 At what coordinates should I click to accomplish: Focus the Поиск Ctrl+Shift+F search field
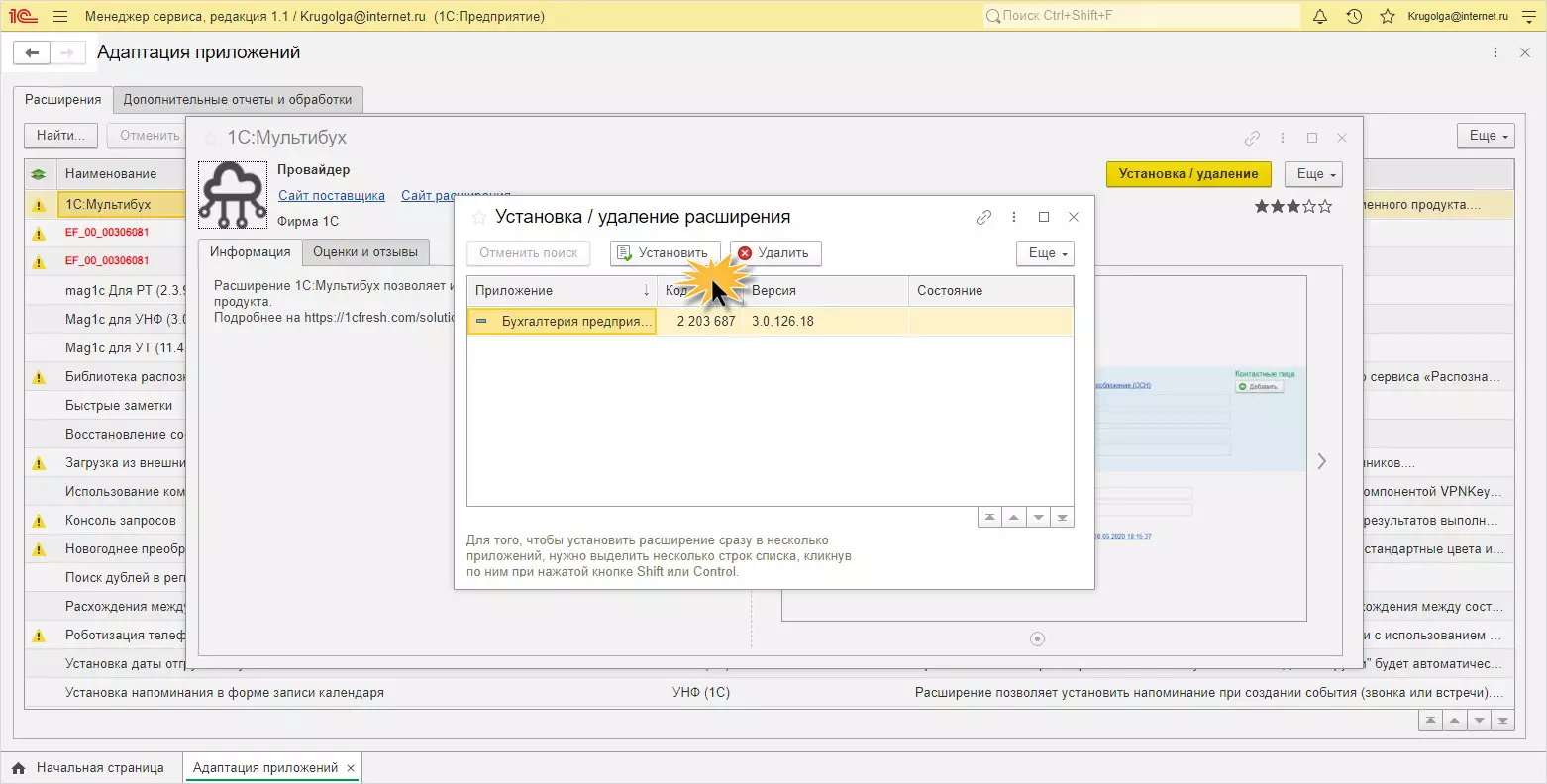pos(1141,16)
